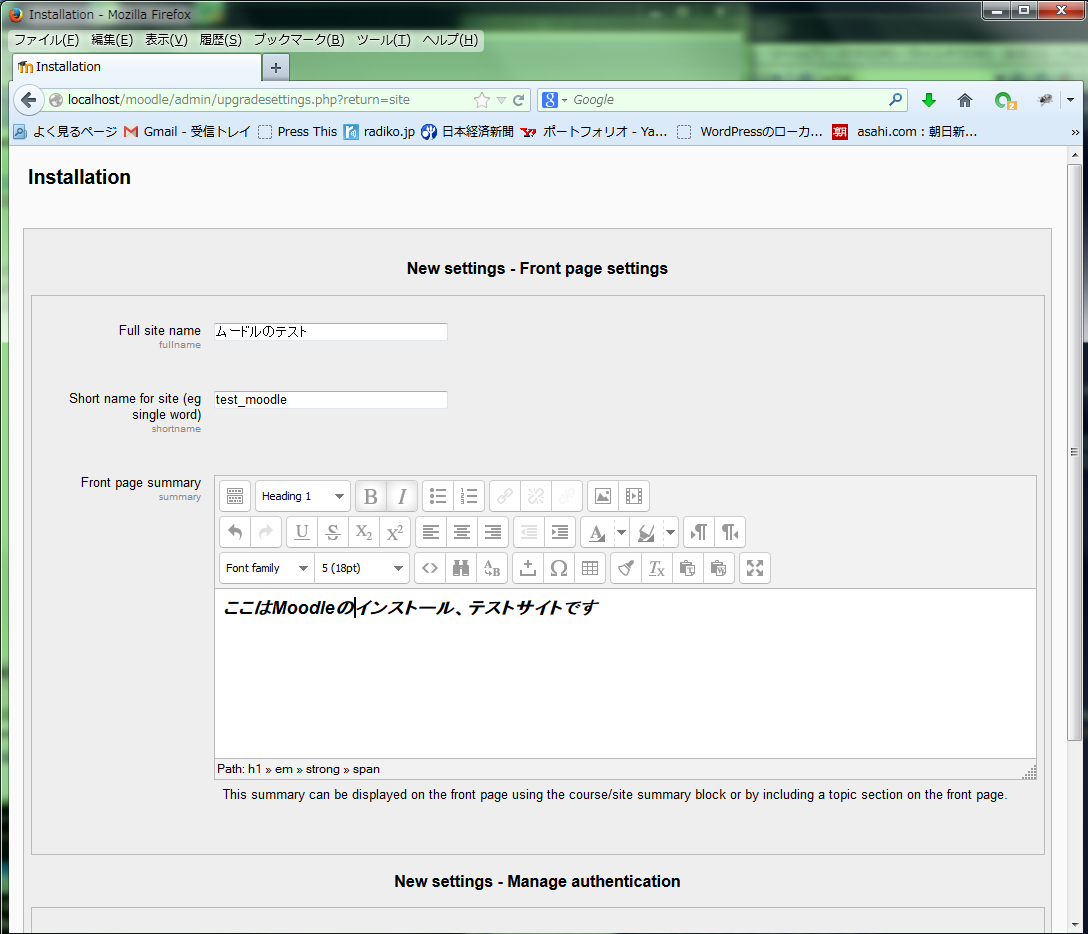
Task: Go to the Firefox home page
Action: (x=964, y=100)
